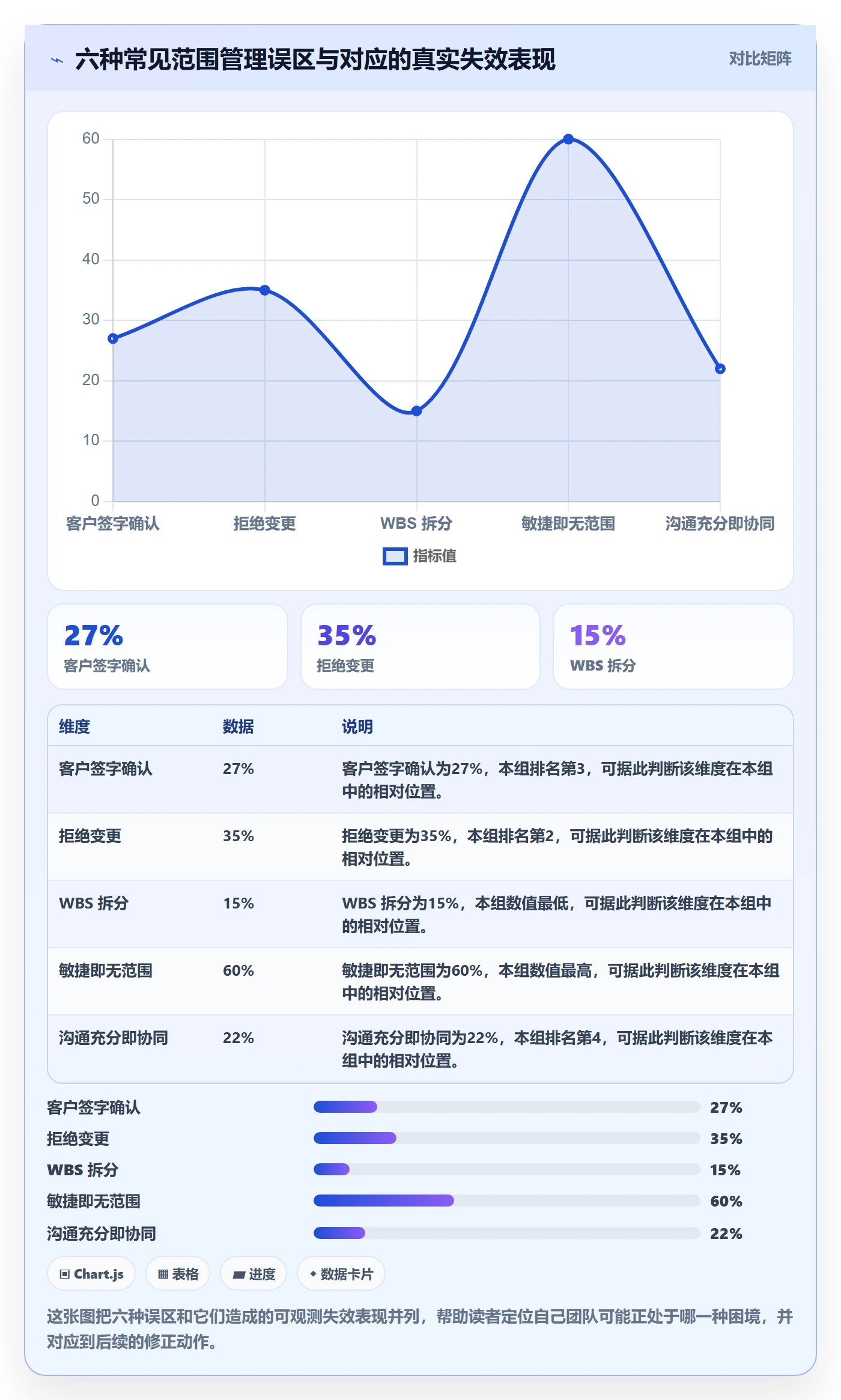Click the WBS 拆分 data point on chart
This screenshot has width=841, height=1400.
click(416, 411)
